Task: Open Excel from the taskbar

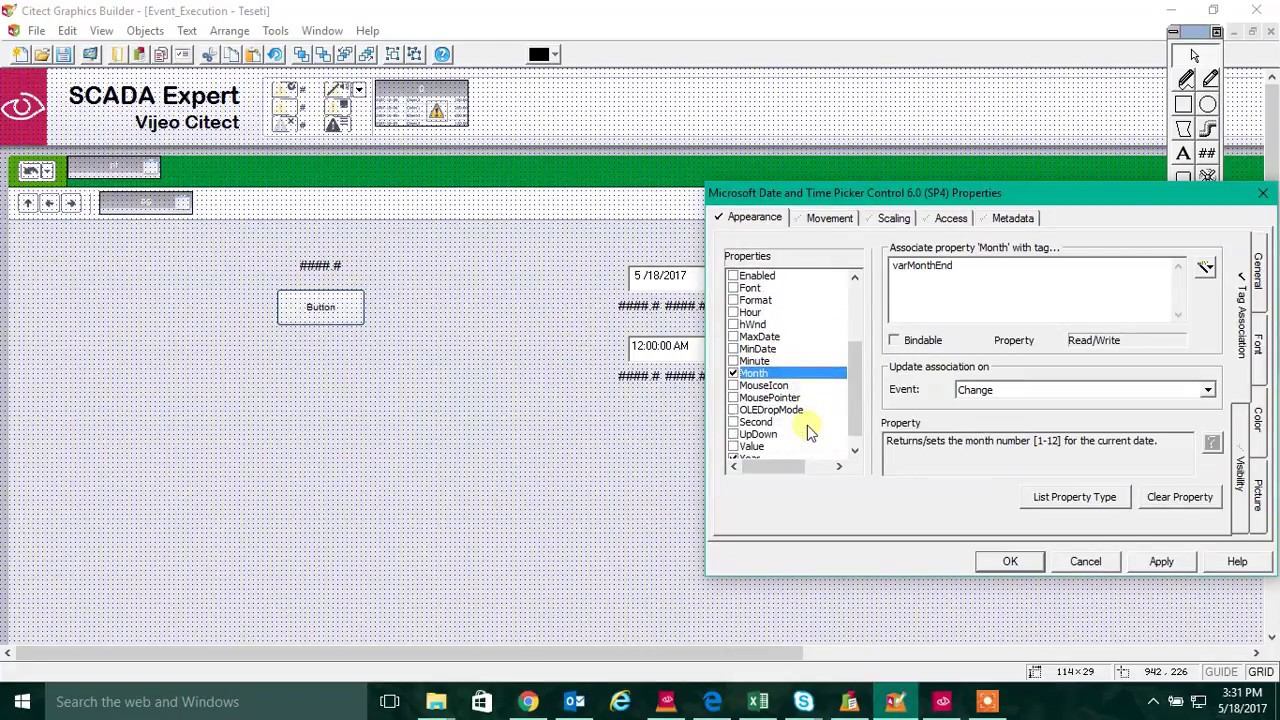Action: click(x=758, y=702)
